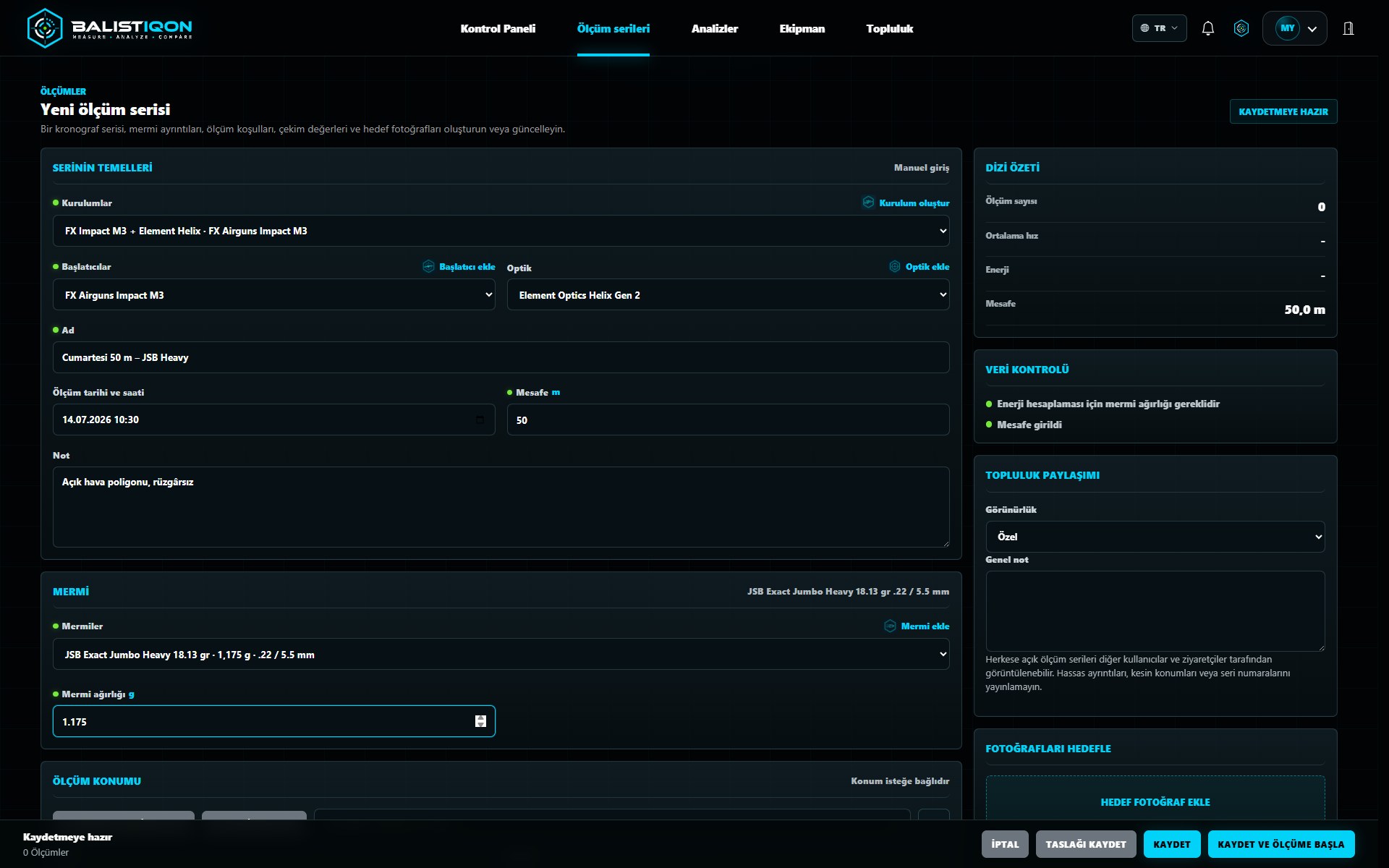Click the Kurulum oluştur icon

868,203
